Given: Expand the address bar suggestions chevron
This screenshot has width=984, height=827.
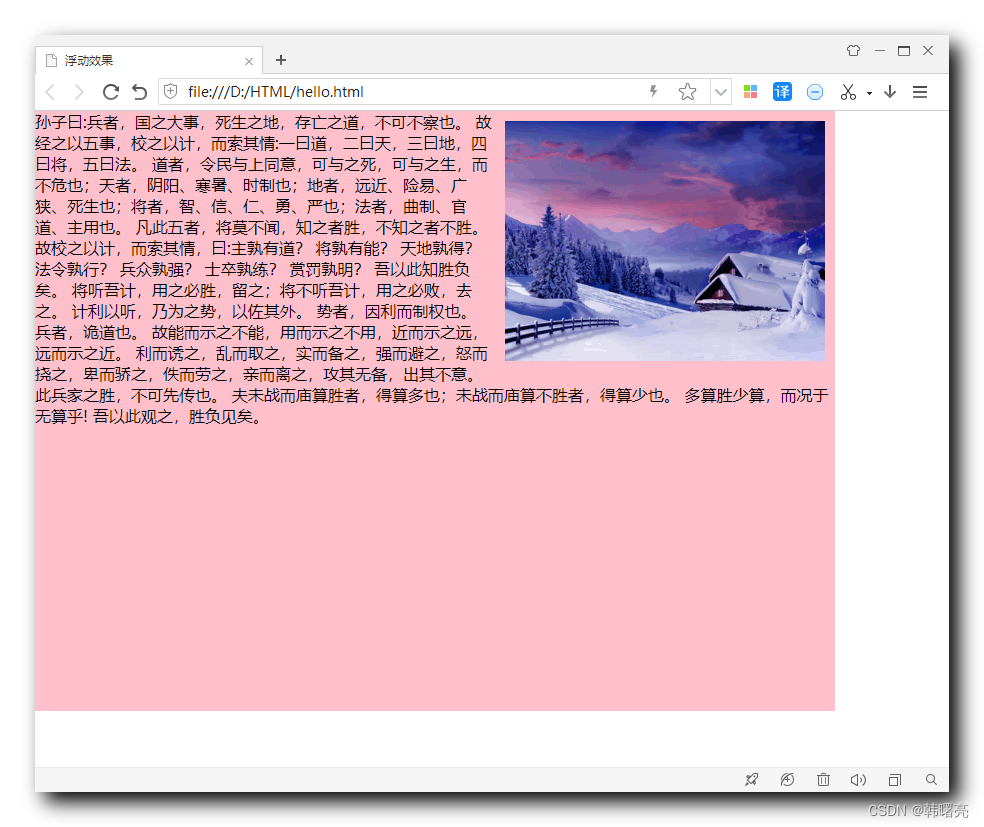Looking at the screenshot, I should [x=721, y=91].
